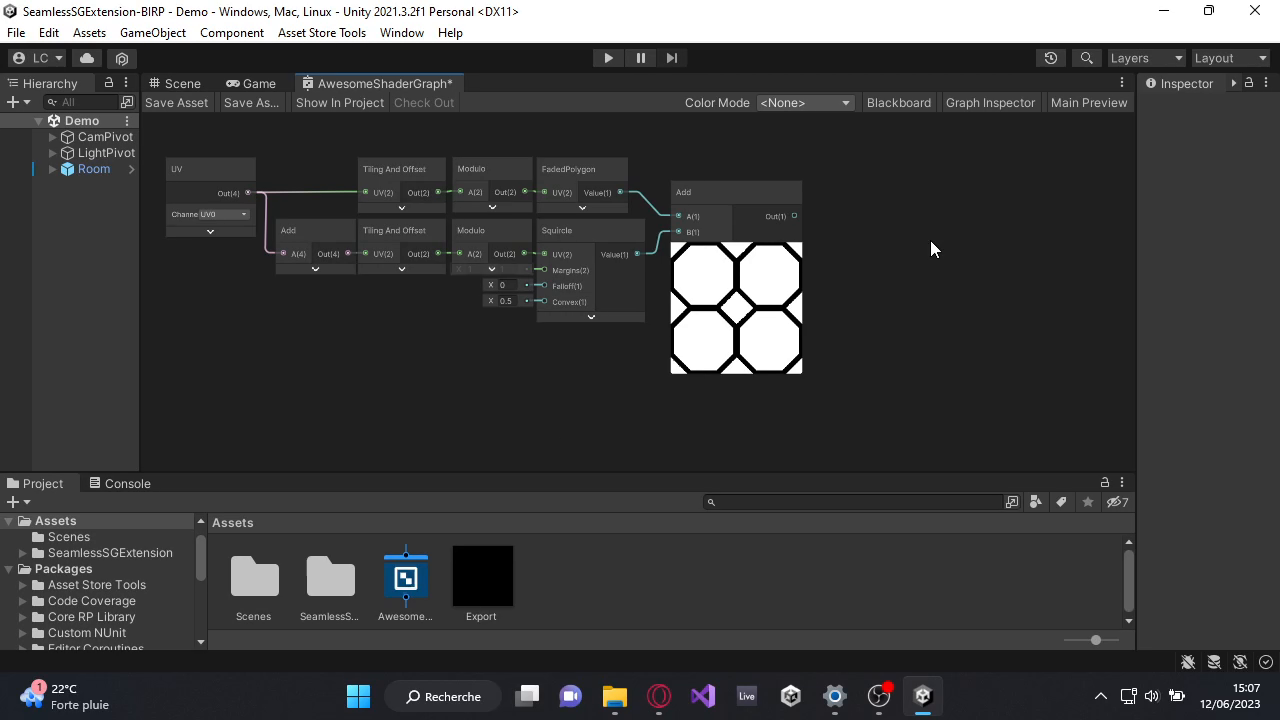Open the Inspector three-dot menu
Image resolution: width=1280 pixels, height=720 pixels.
1266,83
